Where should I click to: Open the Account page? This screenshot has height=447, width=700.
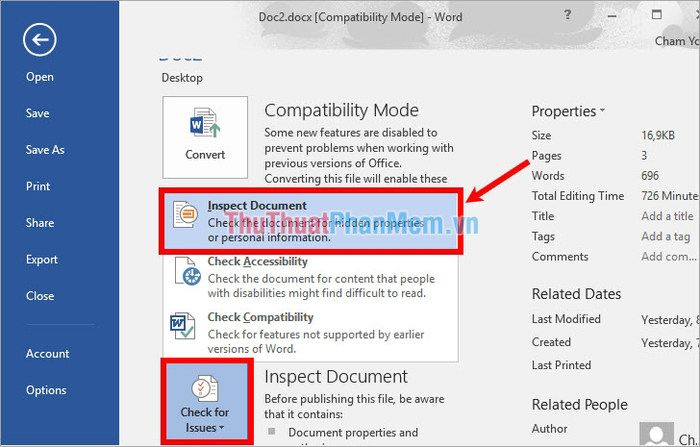pyautogui.click(x=47, y=354)
